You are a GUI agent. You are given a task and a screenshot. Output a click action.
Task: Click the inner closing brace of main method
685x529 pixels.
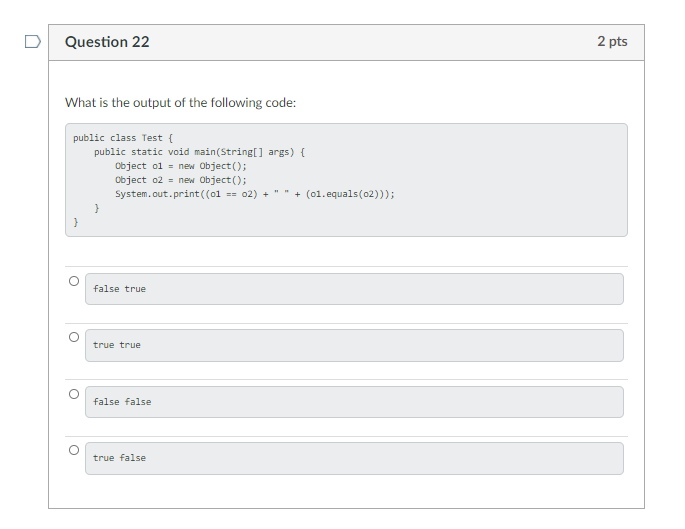pyautogui.click(x=96, y=208)
